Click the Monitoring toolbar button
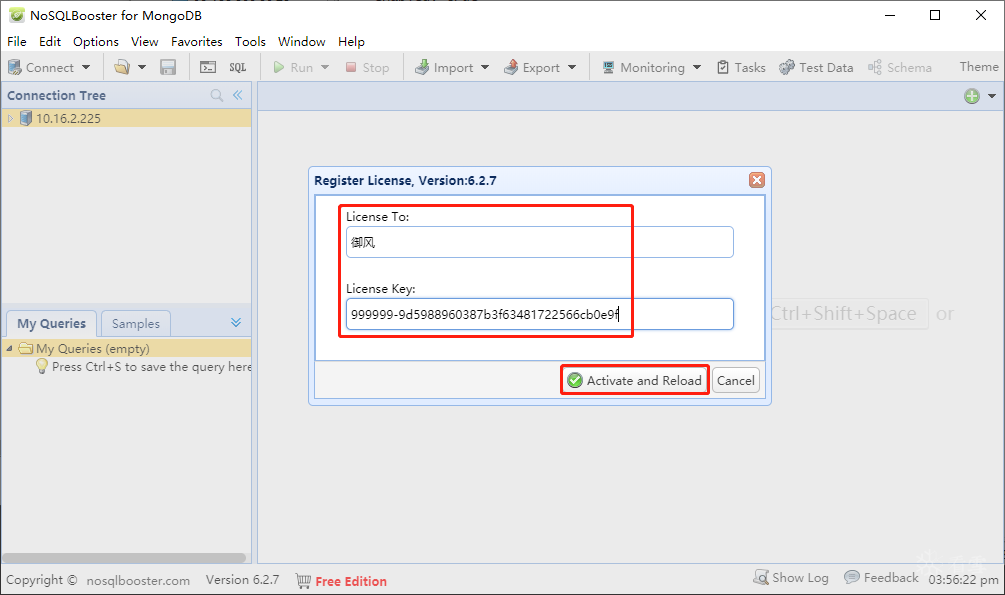Viewport: 1005px width, 595px height. 644,67
